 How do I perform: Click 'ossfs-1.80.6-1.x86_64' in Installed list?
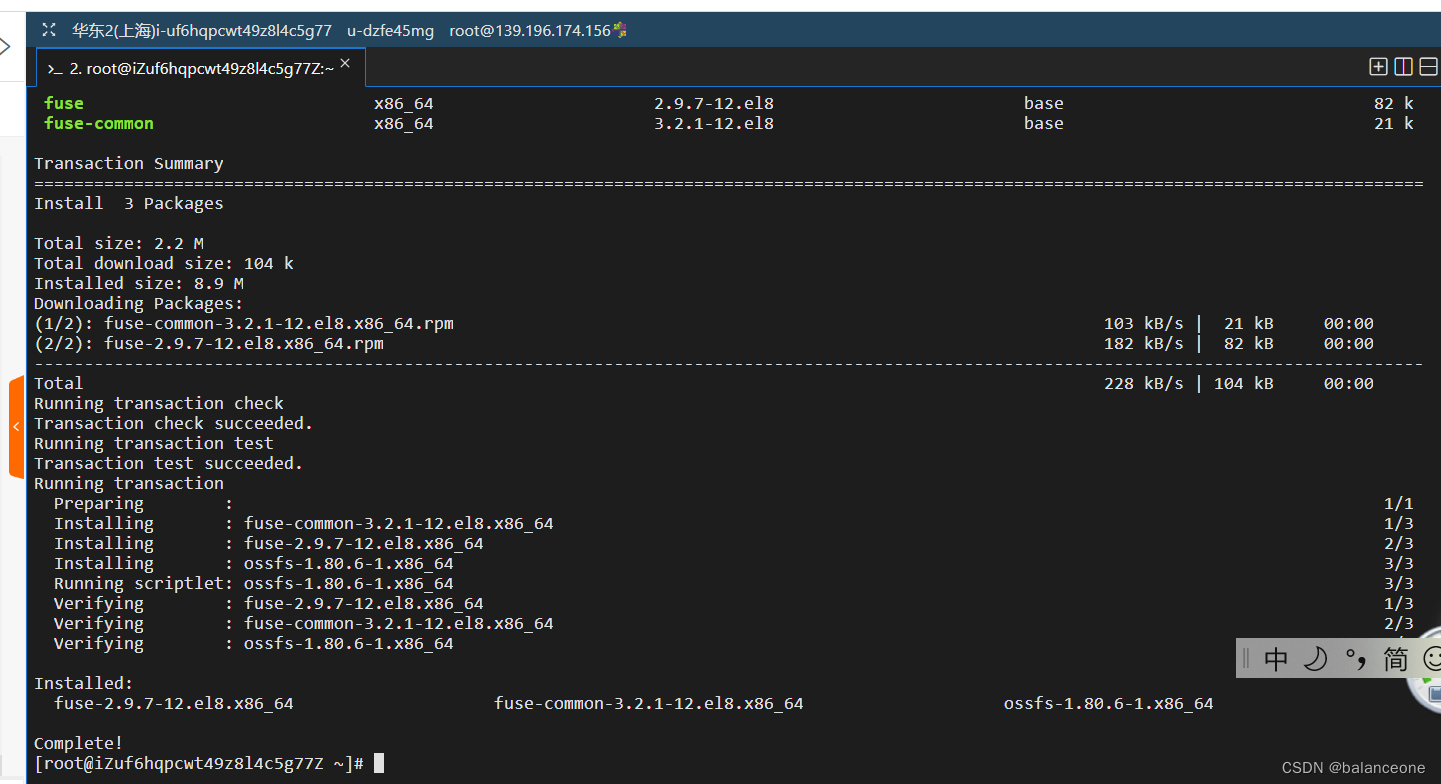tap(1109, 703)
